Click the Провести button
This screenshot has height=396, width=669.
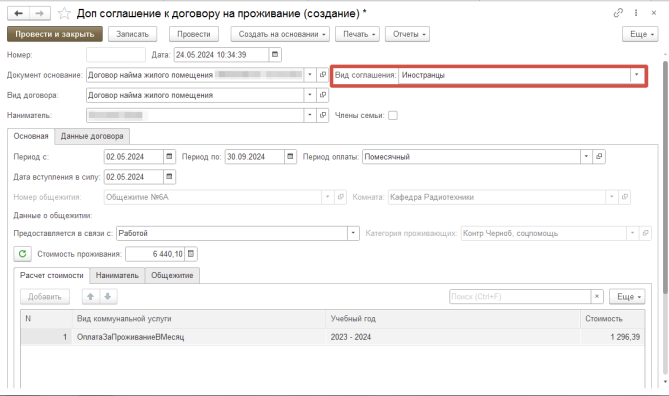(x=194, y=34)
